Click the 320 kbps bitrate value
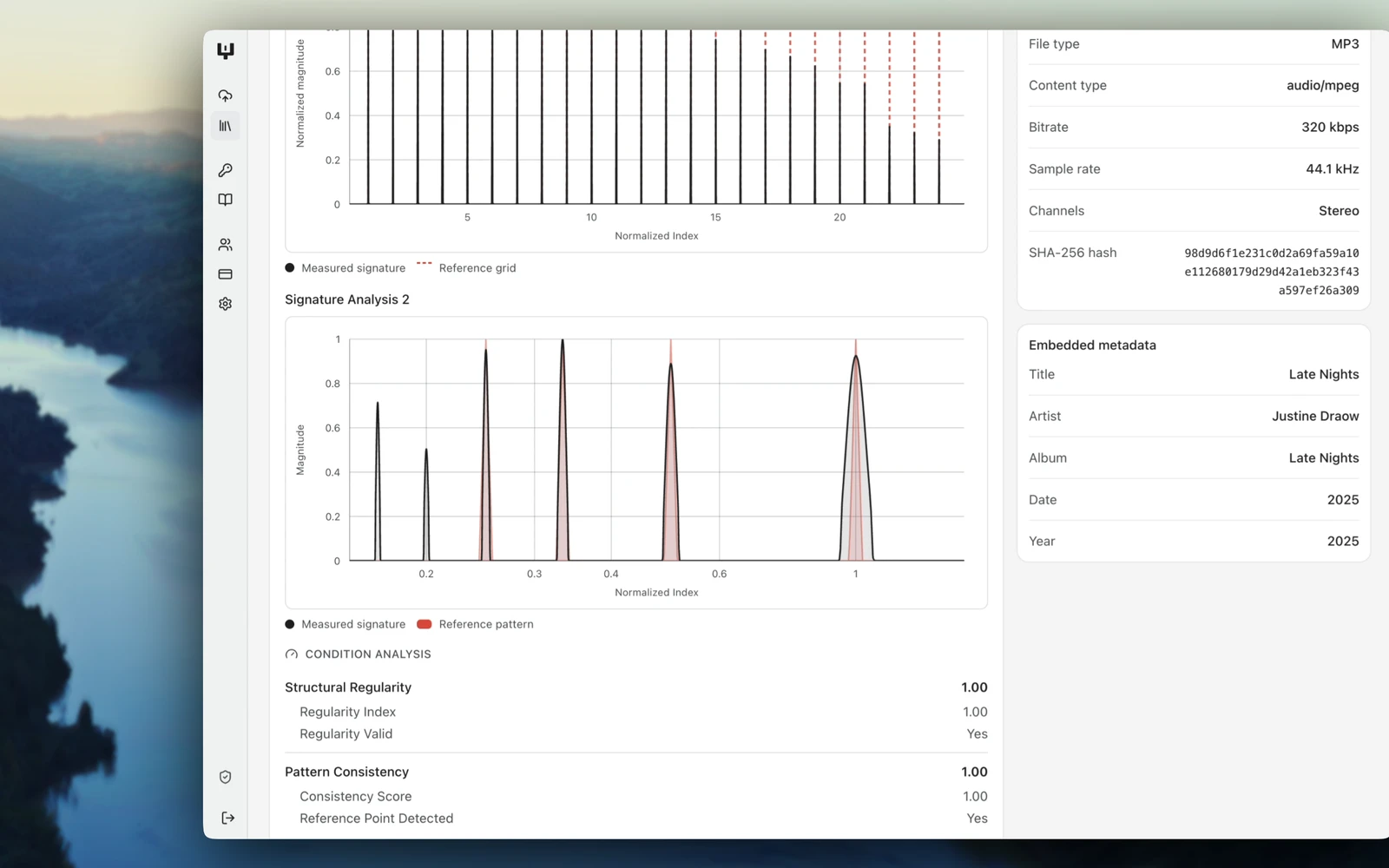The height and width of the screenshot is (868, 1389). (x=1330, y=127)
